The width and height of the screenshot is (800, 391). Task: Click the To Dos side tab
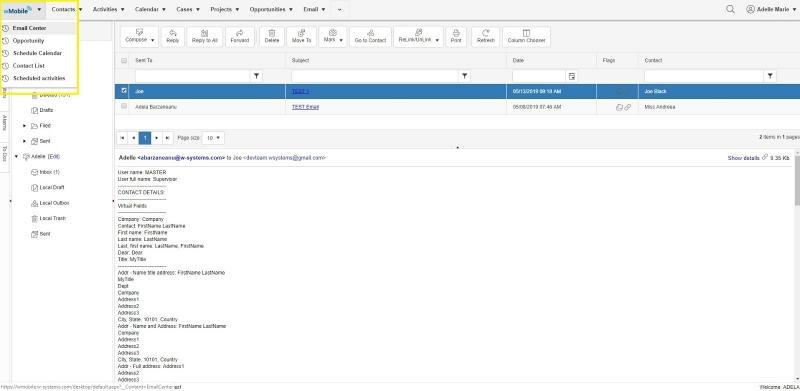tap(5, 154)
